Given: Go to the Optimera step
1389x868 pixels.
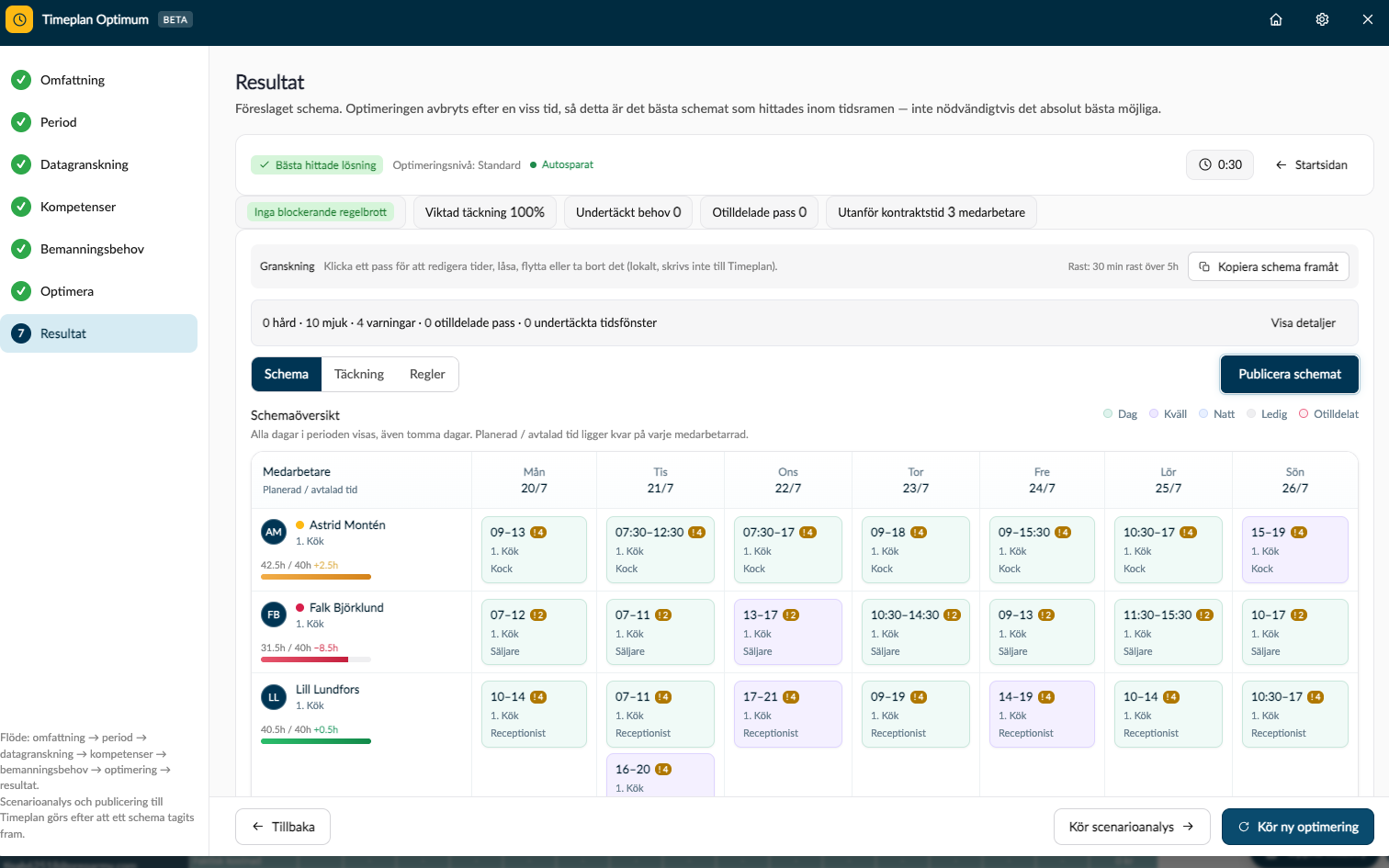Looking at the screenshot, I should [99, 291].
